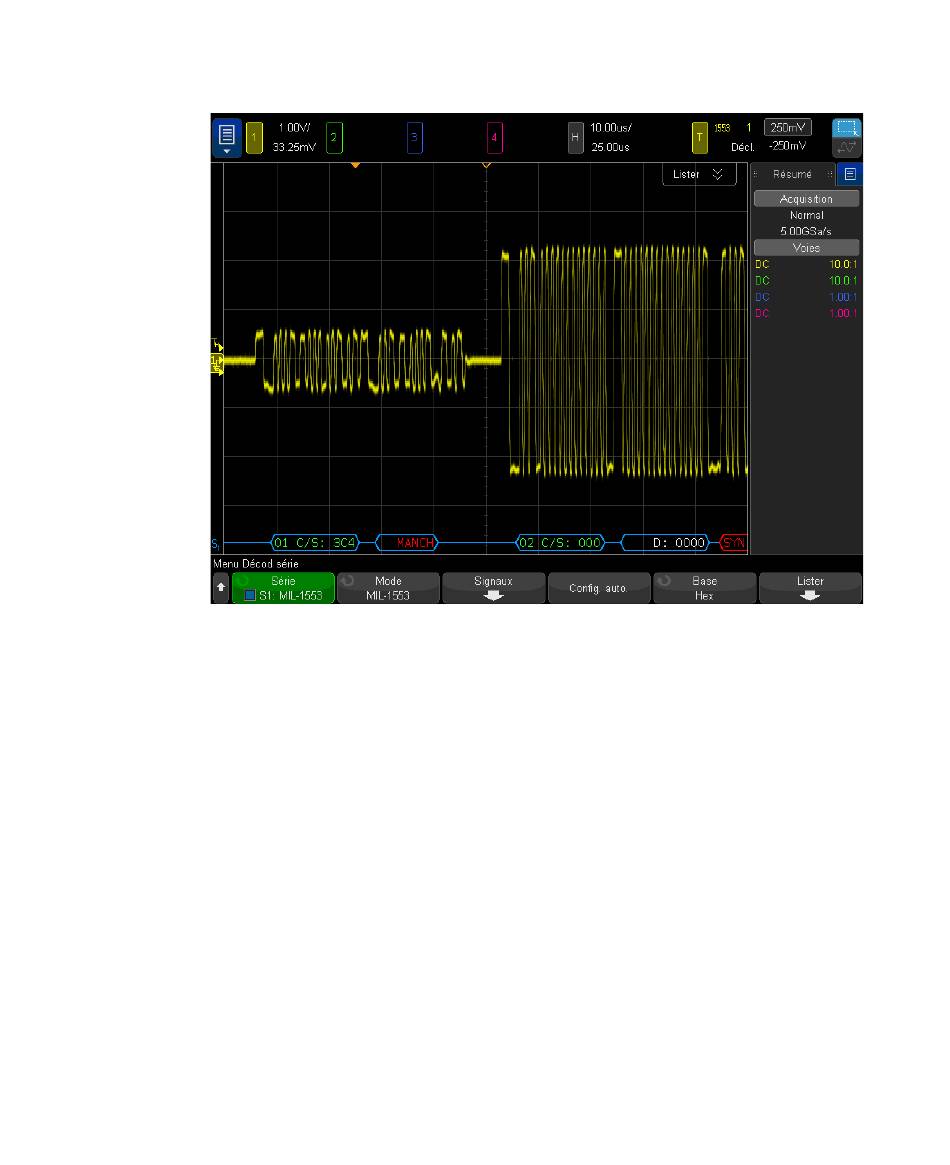Click the Config. auto softkey
The image size is (950, 1165).
point(598,588)
